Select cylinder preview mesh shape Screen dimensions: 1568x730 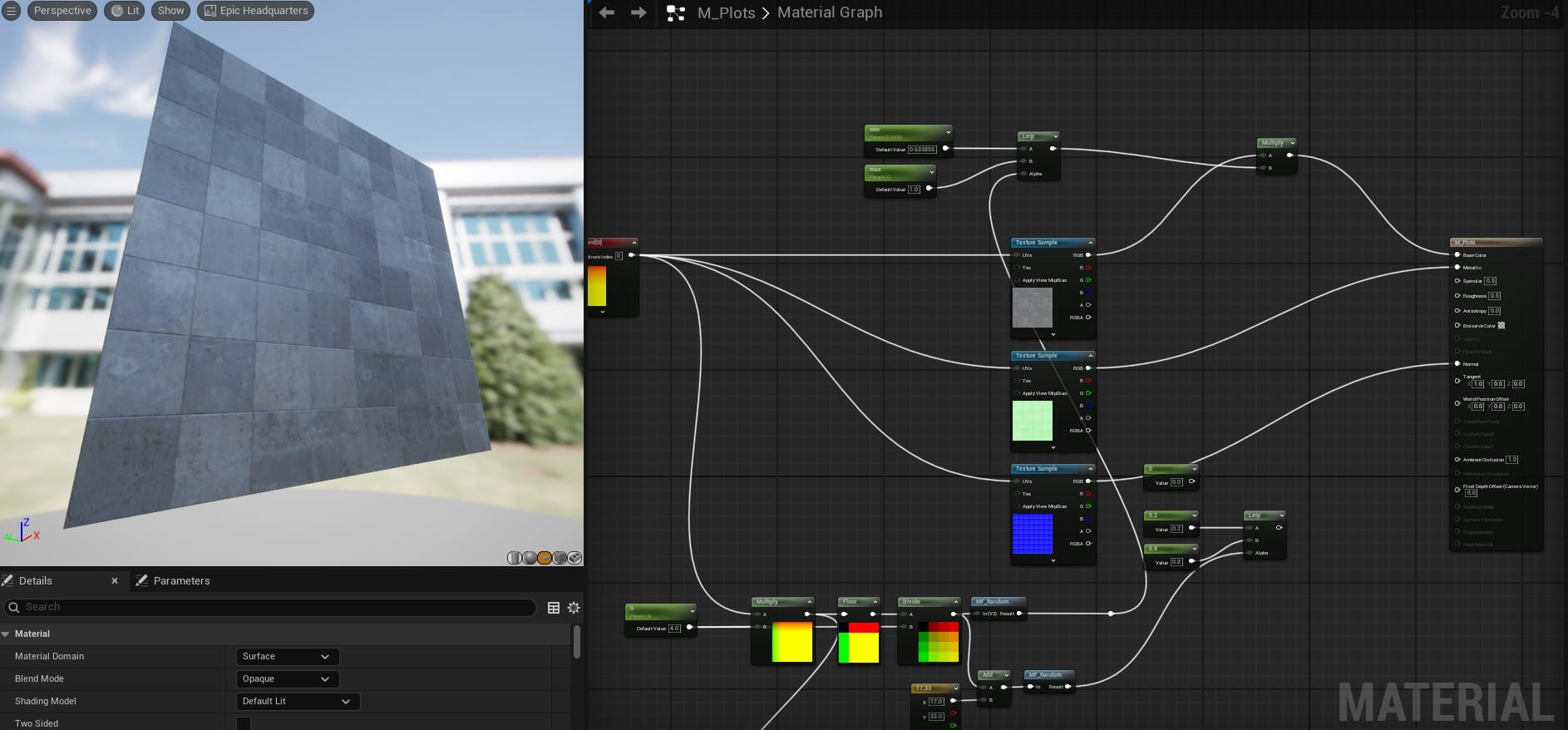coord(514,558)
